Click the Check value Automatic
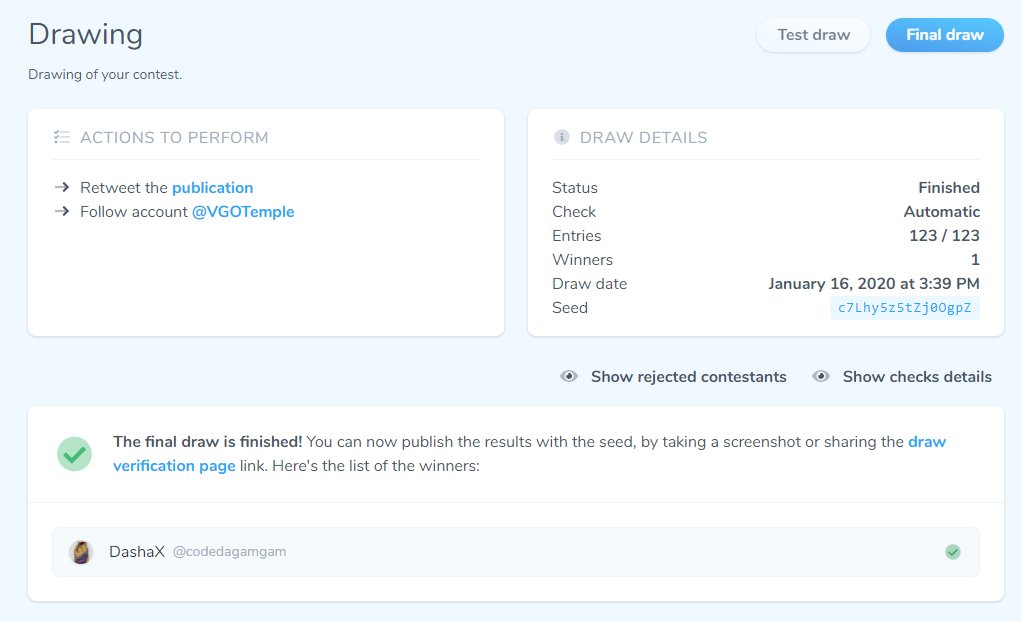Screen dimensions: 1021x622 point(942,212)
